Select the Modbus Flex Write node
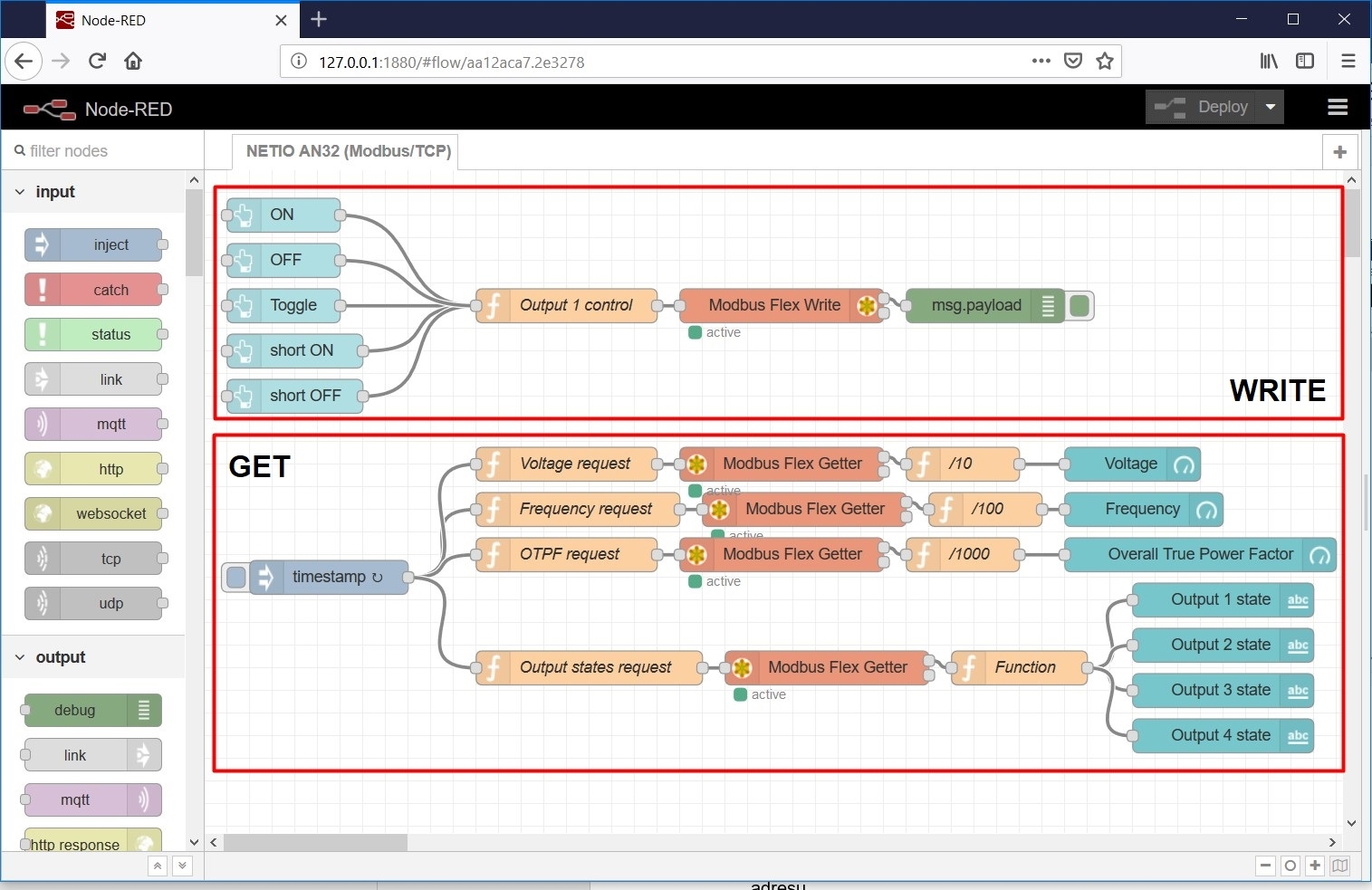1372x890 pixels. [782, 306]
